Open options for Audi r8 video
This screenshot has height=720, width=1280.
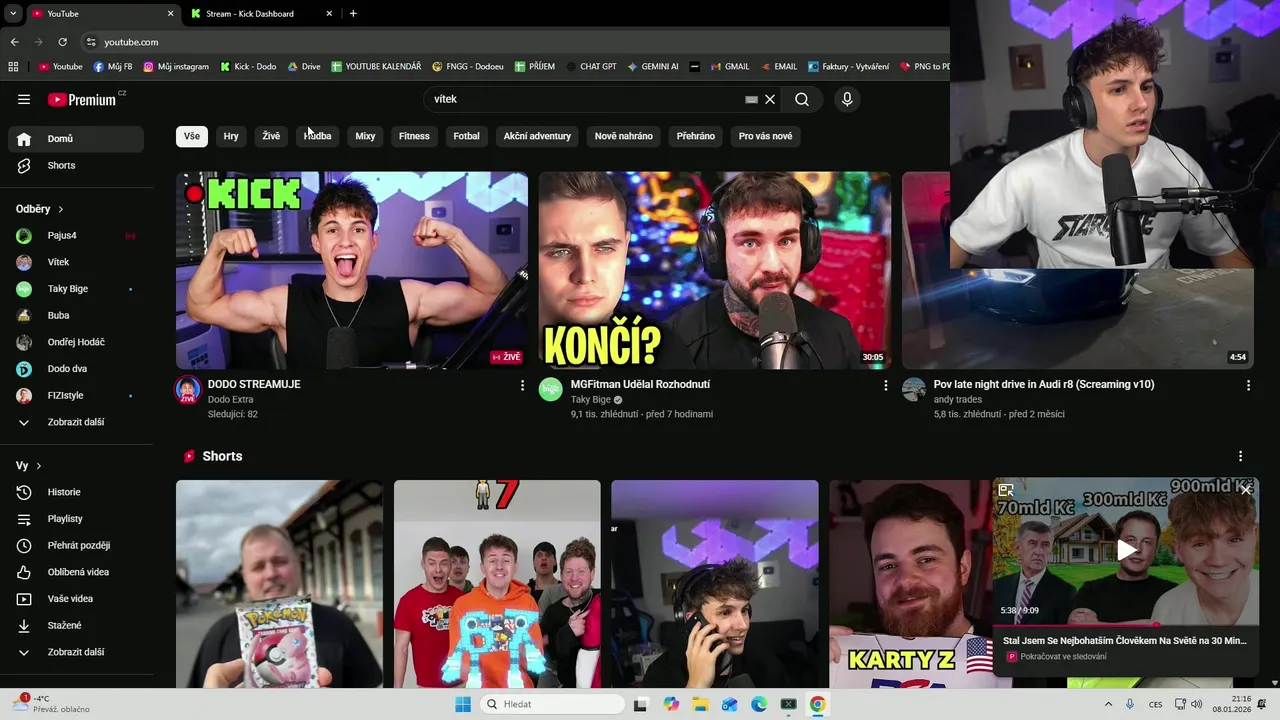point(1248,385)
